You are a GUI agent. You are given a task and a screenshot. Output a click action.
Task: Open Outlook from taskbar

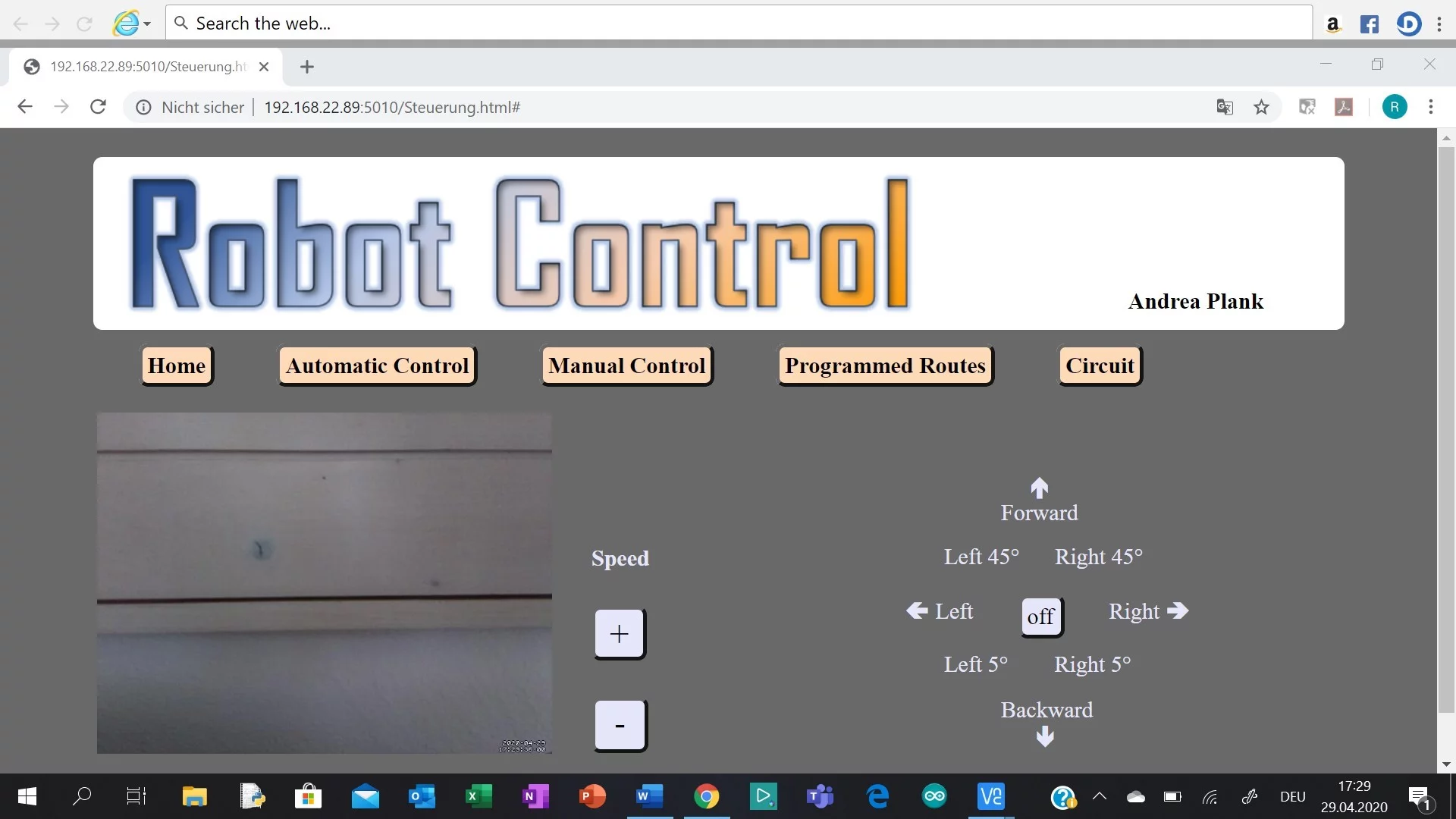coord(422,796)
